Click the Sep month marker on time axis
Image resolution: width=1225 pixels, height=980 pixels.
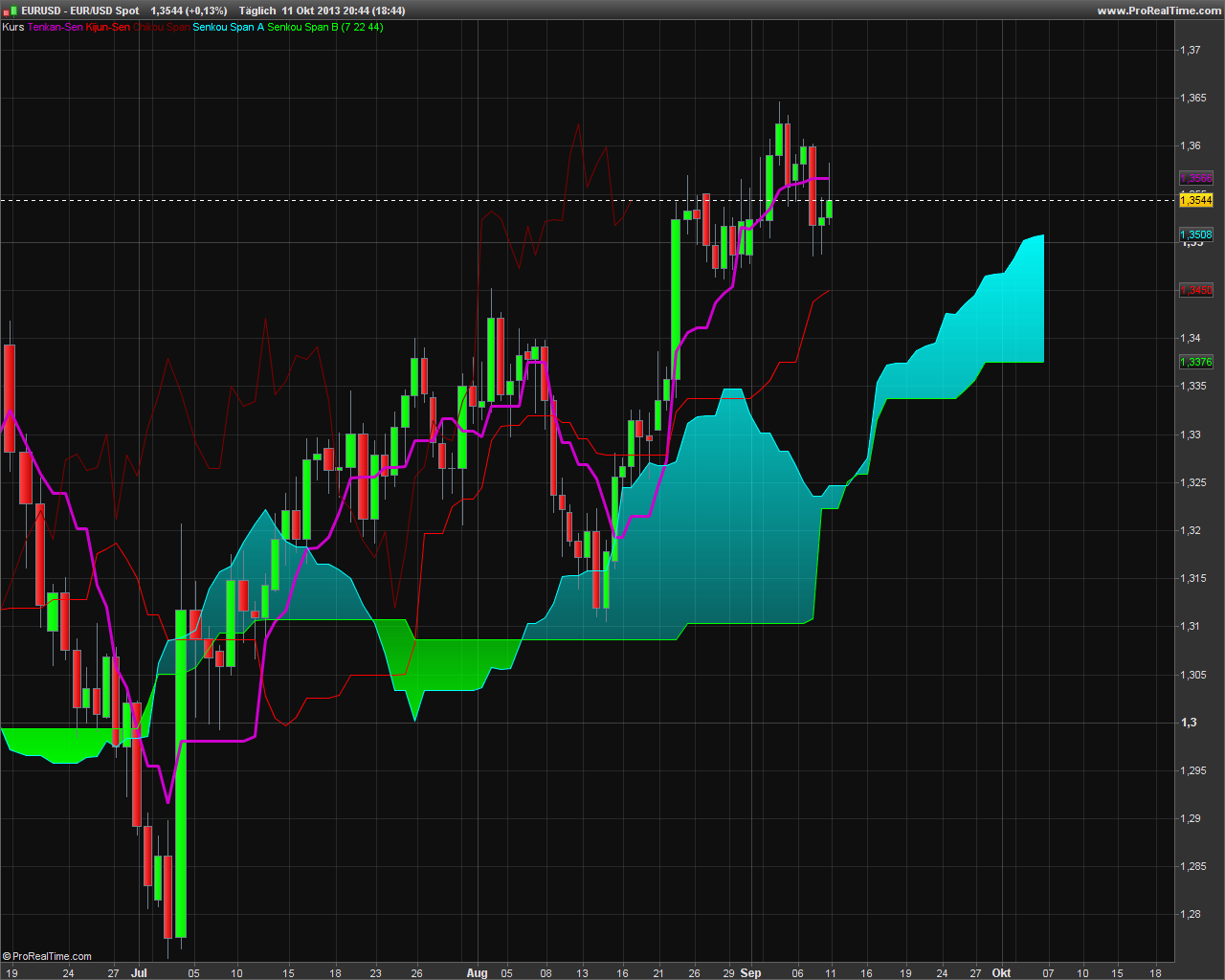tap(751, 972)
